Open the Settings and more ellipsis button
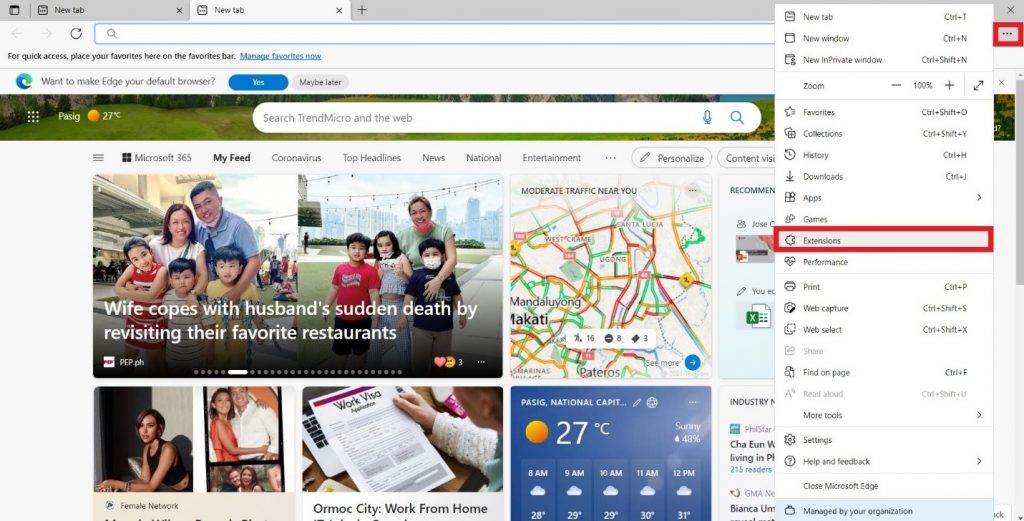1024x521 pixels. coord(1007,34)
